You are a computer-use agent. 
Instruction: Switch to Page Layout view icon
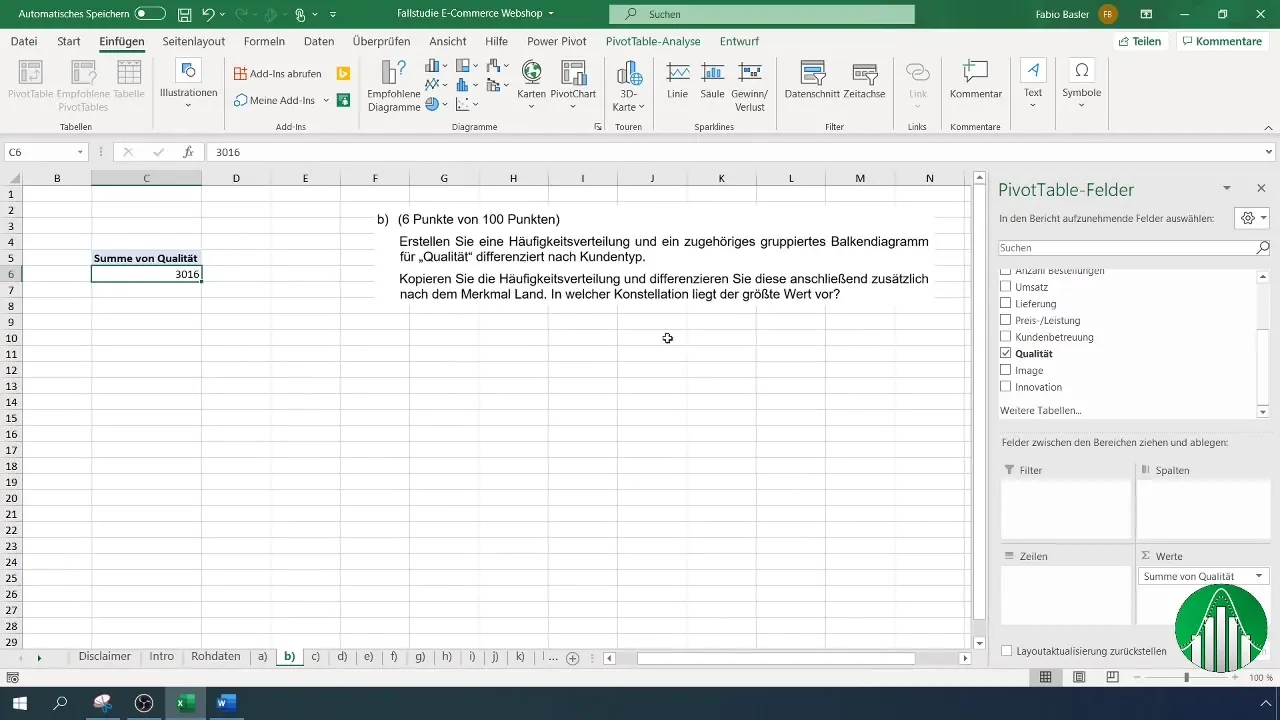click(1079, 678)
